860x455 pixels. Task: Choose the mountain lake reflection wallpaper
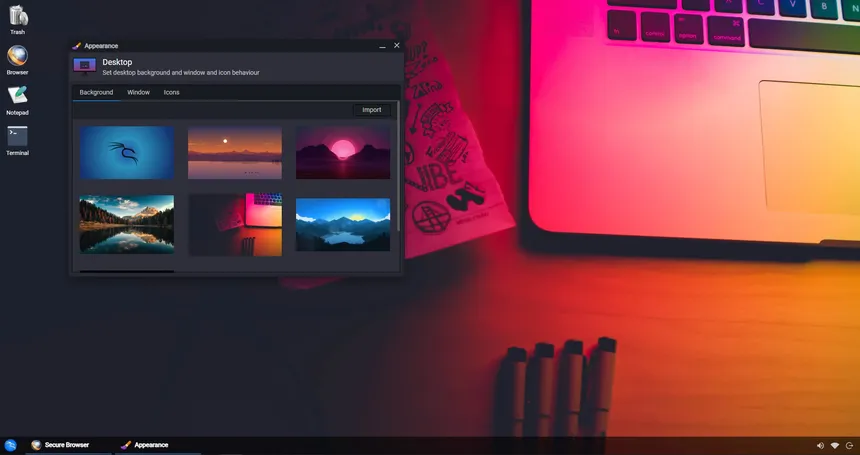[x=127, y=224]
